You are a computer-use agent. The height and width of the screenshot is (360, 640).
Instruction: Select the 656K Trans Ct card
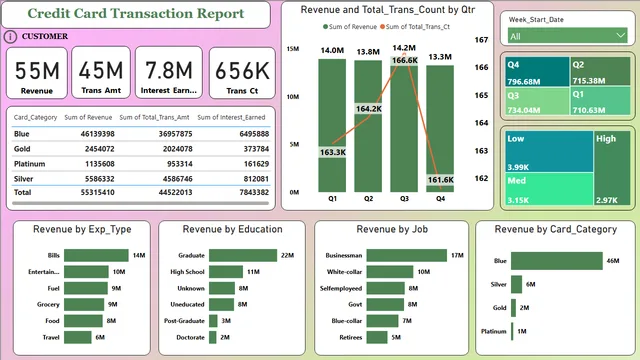click(x=242, y=73)
